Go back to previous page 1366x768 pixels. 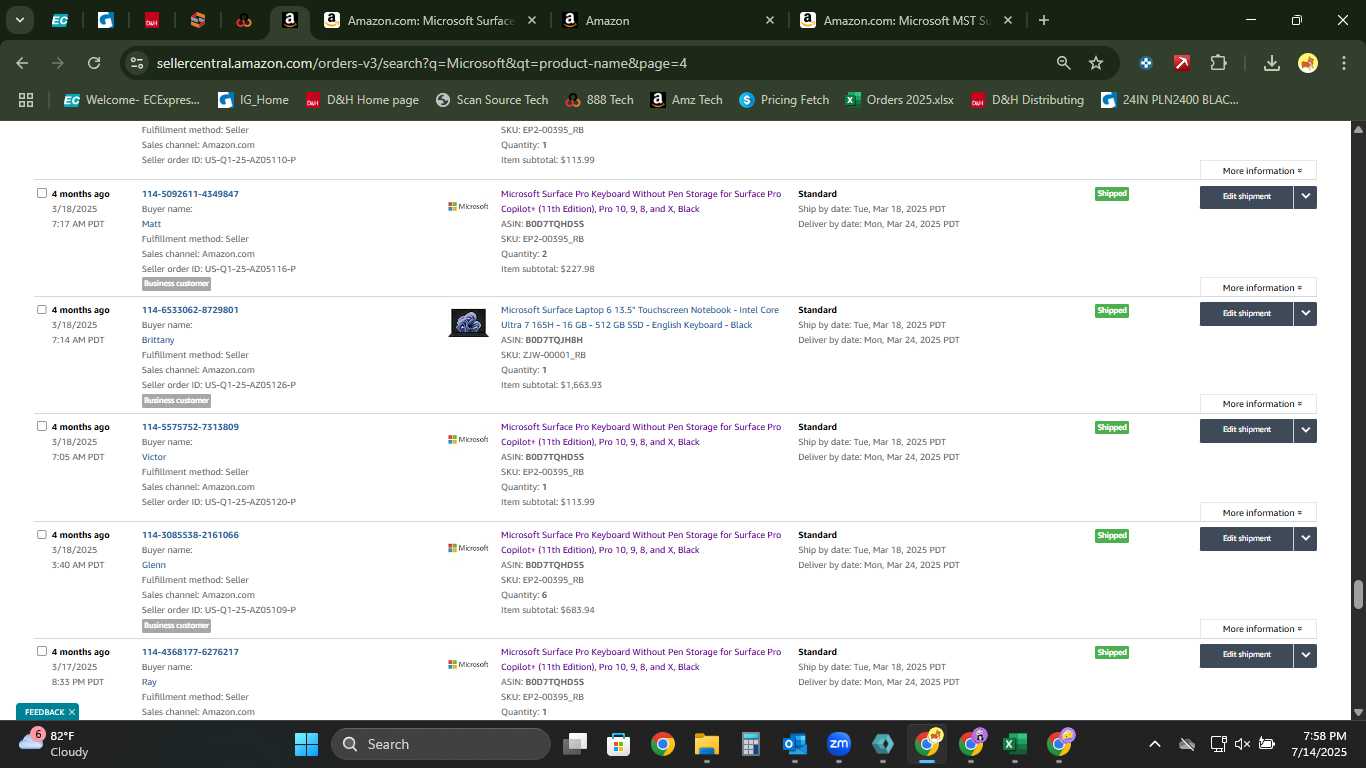tap(22, 63)
